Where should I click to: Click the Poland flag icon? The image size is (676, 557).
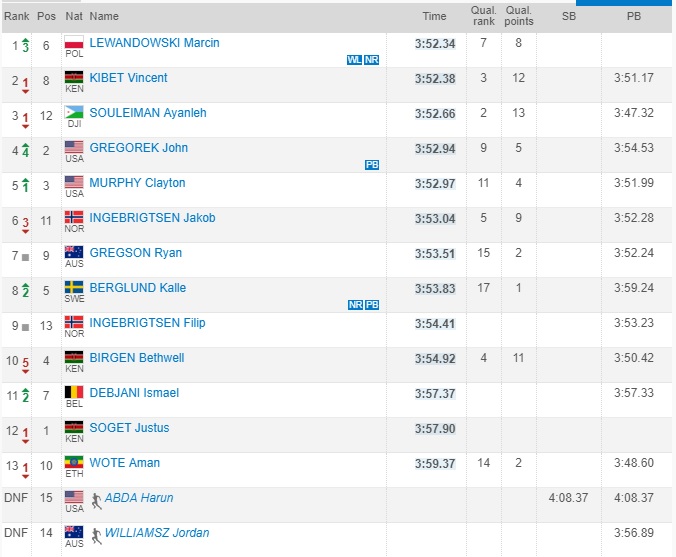click(74, 42)
